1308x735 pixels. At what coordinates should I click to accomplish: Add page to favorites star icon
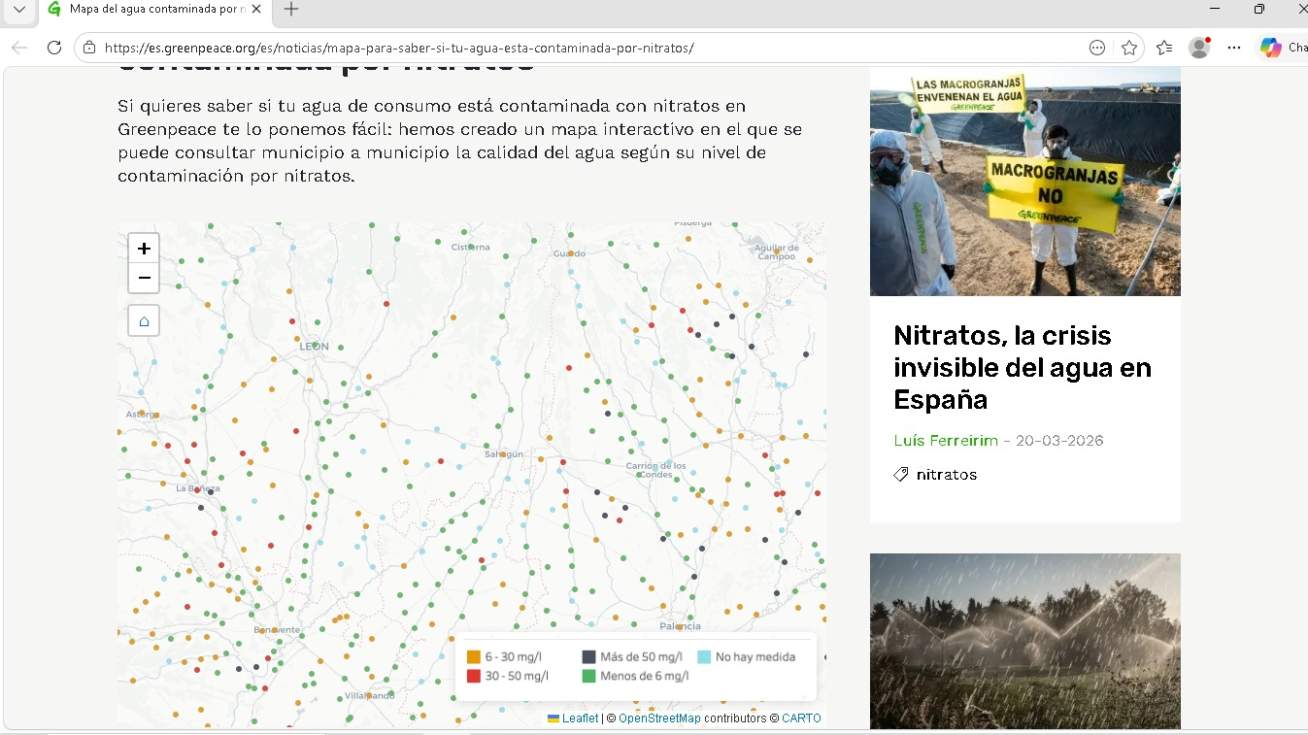click(1129, 48)
